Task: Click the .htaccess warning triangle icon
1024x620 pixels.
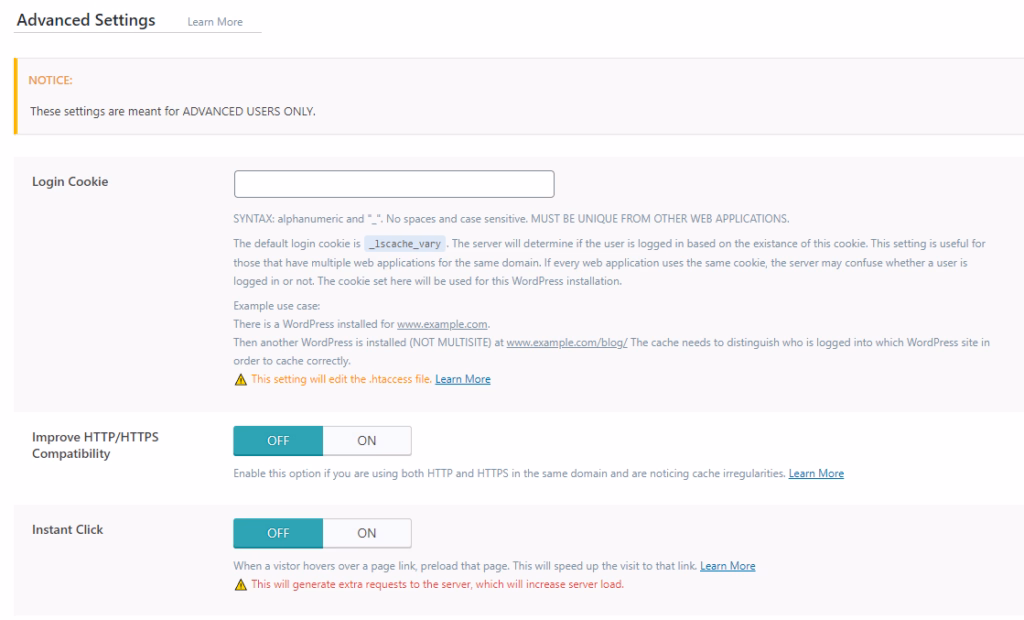Action: click(240, 380)
